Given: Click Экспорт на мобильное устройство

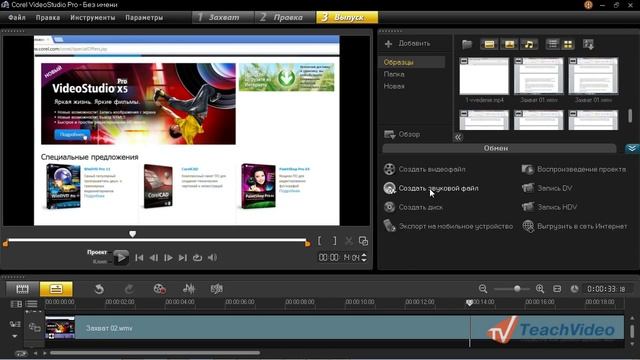Looking at the screenshot, I should pos(448,226).
